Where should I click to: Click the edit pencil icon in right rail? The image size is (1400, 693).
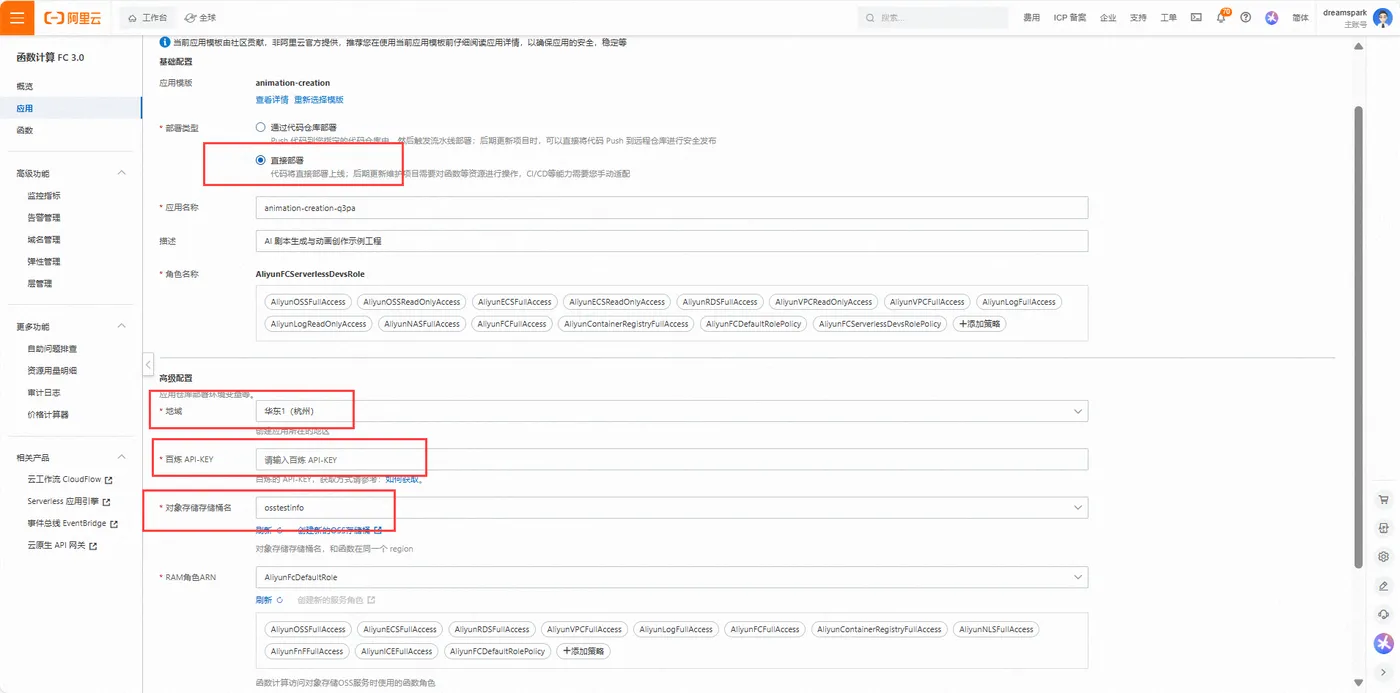click(x=1384, y=586)
